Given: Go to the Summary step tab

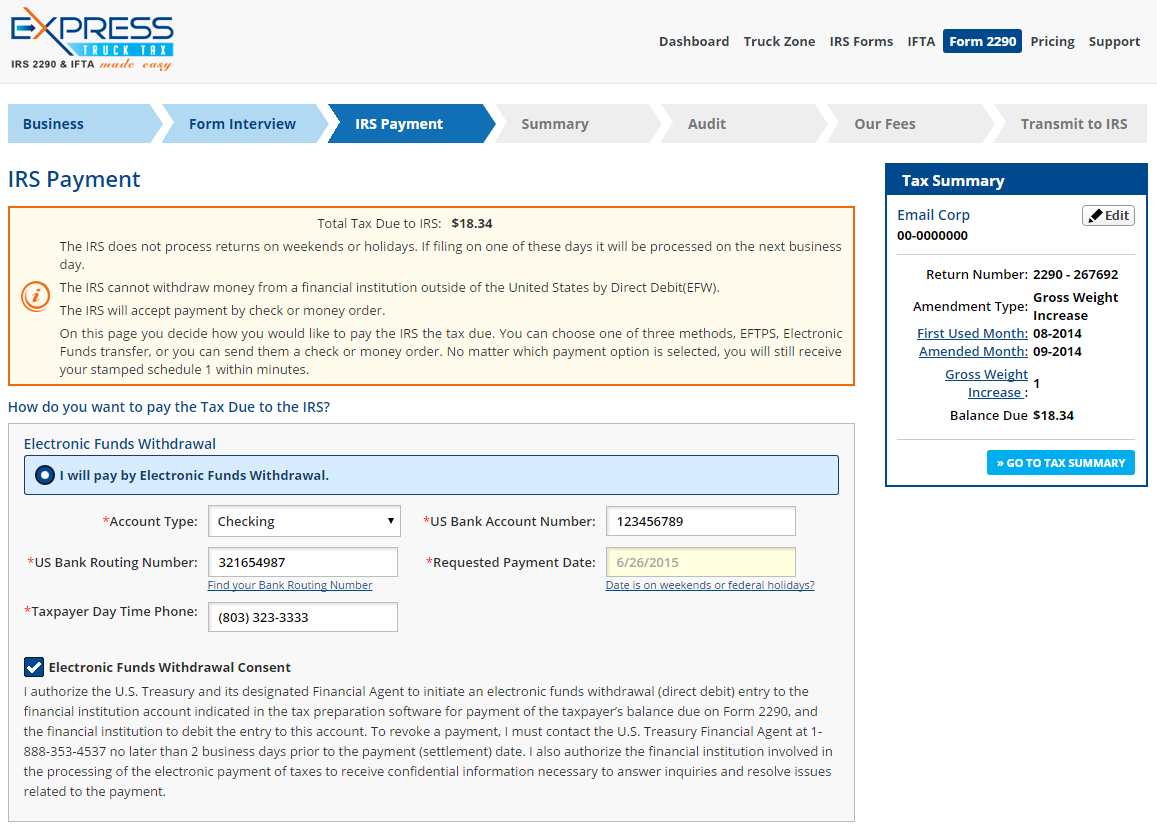Looking at the screenshot, I should (x=576, y=124).
